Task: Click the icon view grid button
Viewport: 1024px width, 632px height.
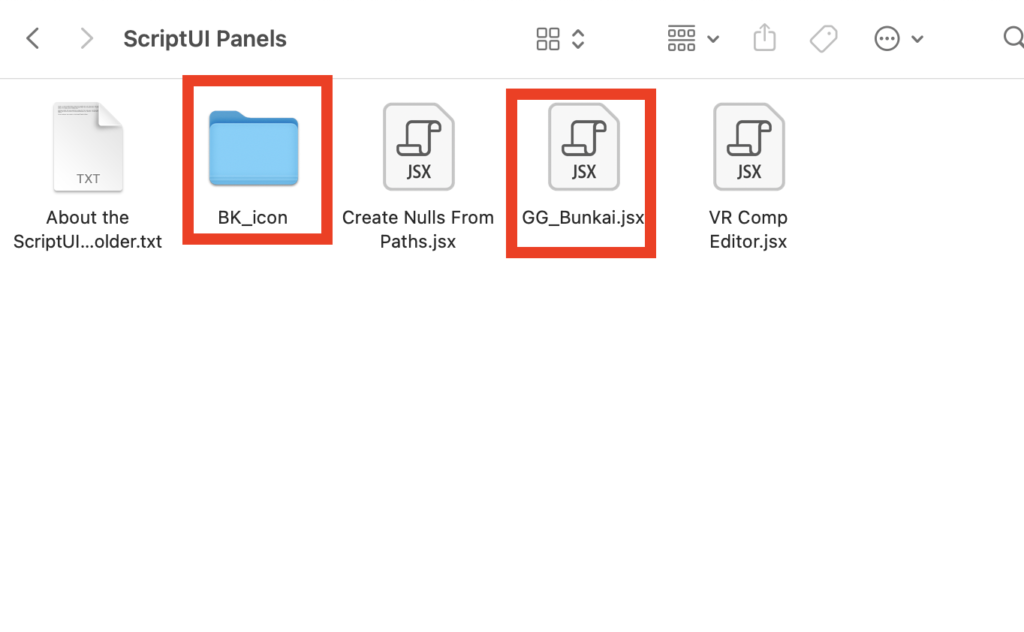Action: coord(548,39)
